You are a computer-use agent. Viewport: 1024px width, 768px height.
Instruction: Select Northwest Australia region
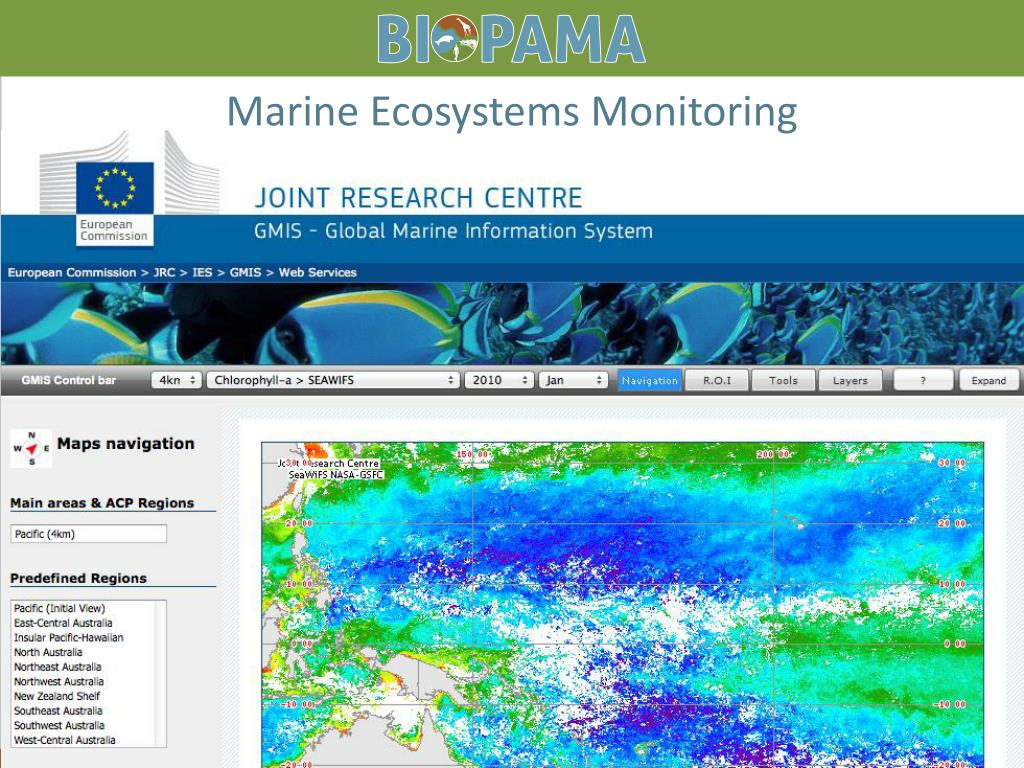pyautogui.click(x=59, y=681)
